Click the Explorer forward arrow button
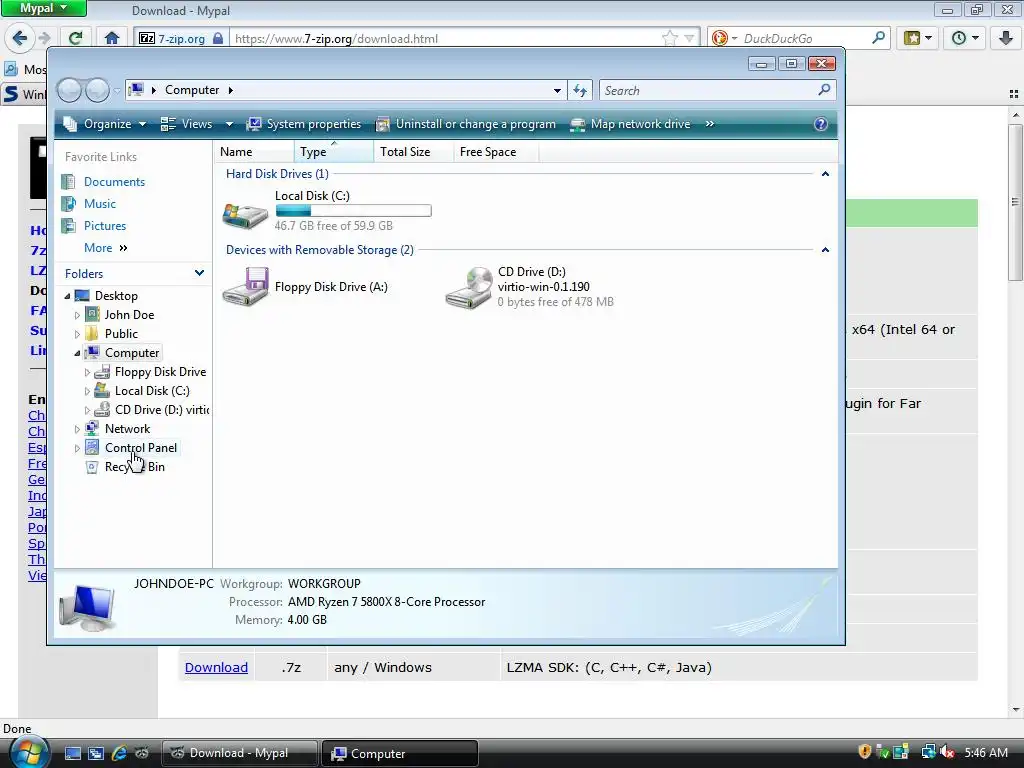Image resolution: width=1024 pixels, height=768 pixels. [x=97, y=90]
